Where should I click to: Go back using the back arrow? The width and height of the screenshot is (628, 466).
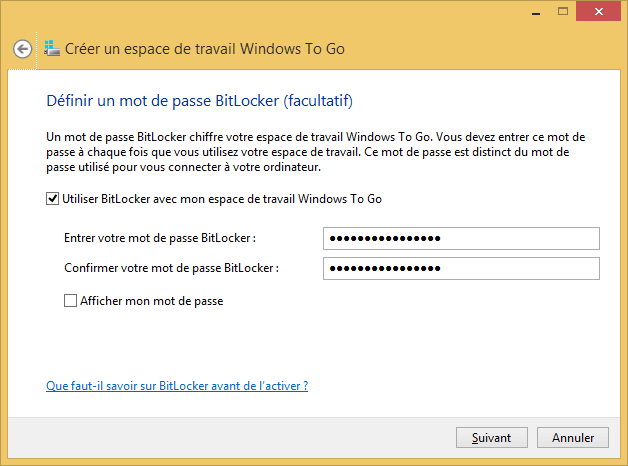[x=22, y=49]
